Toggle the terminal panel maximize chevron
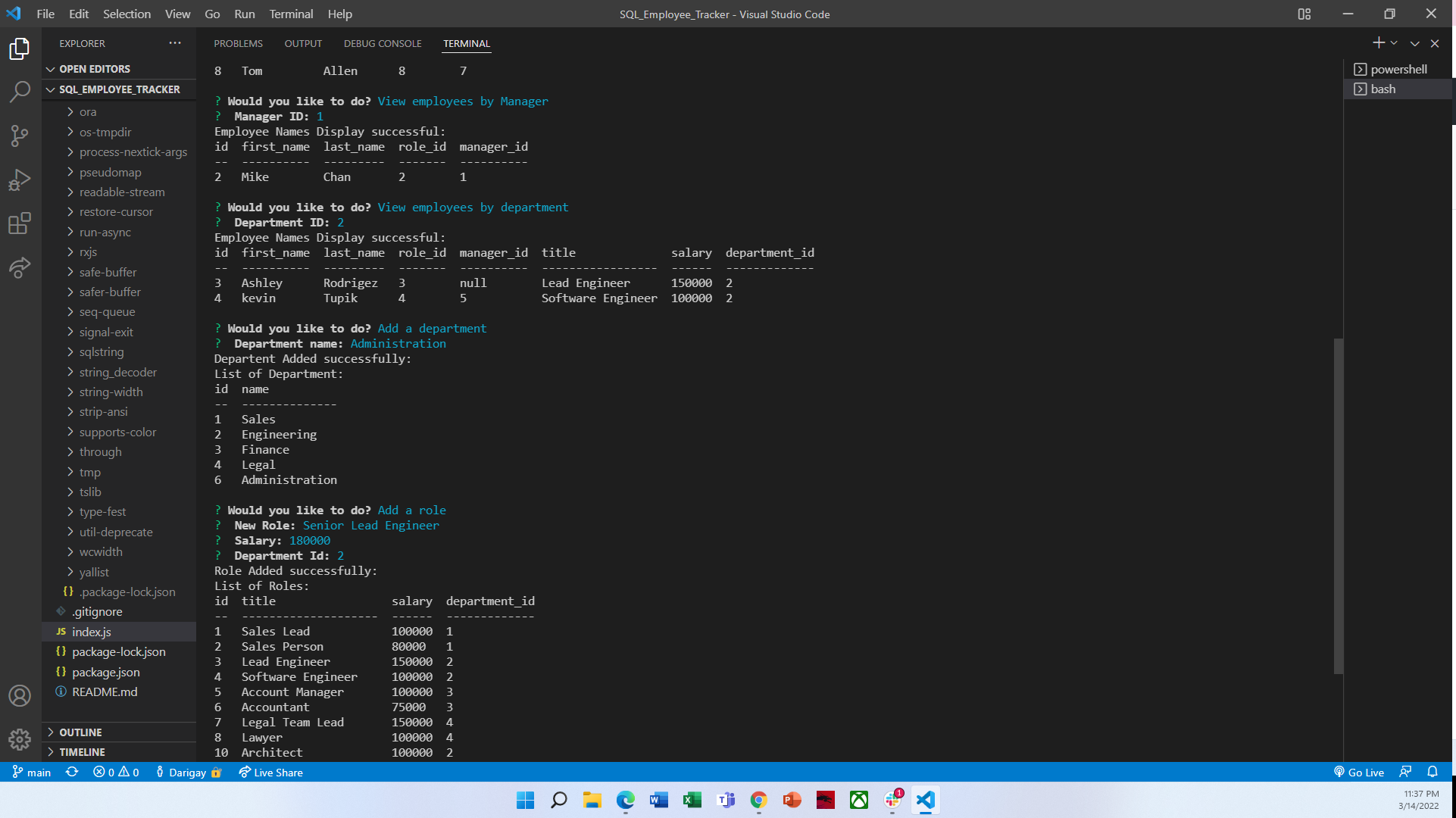The image size is (1456, 818). (1415, 43)
